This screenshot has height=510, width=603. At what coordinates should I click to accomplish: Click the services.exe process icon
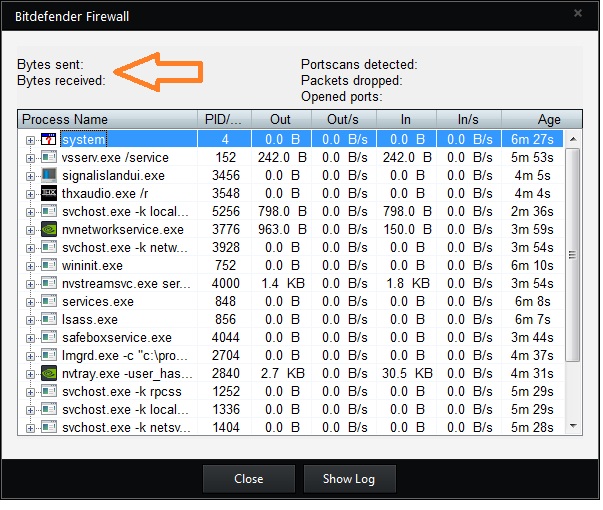[x=49, y=301]
